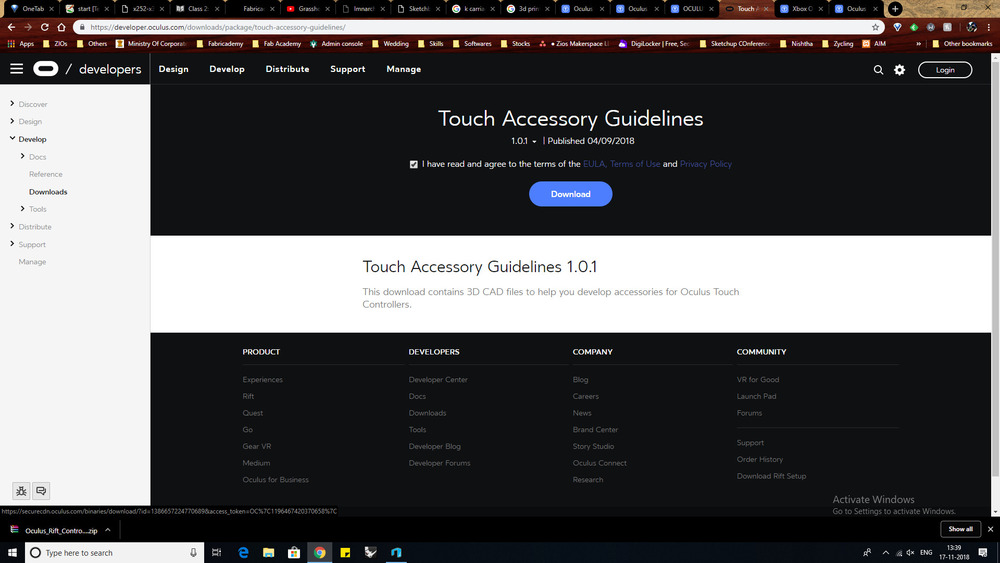
Task: Click the Chrome icon on the taskbar
Action: pyautogui.click(x=320, y=553)
